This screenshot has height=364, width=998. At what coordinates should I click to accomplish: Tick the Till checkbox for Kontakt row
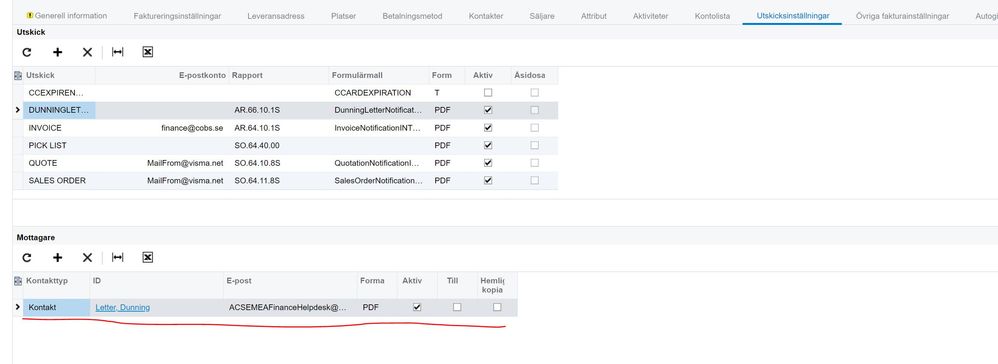coord(457,307)
